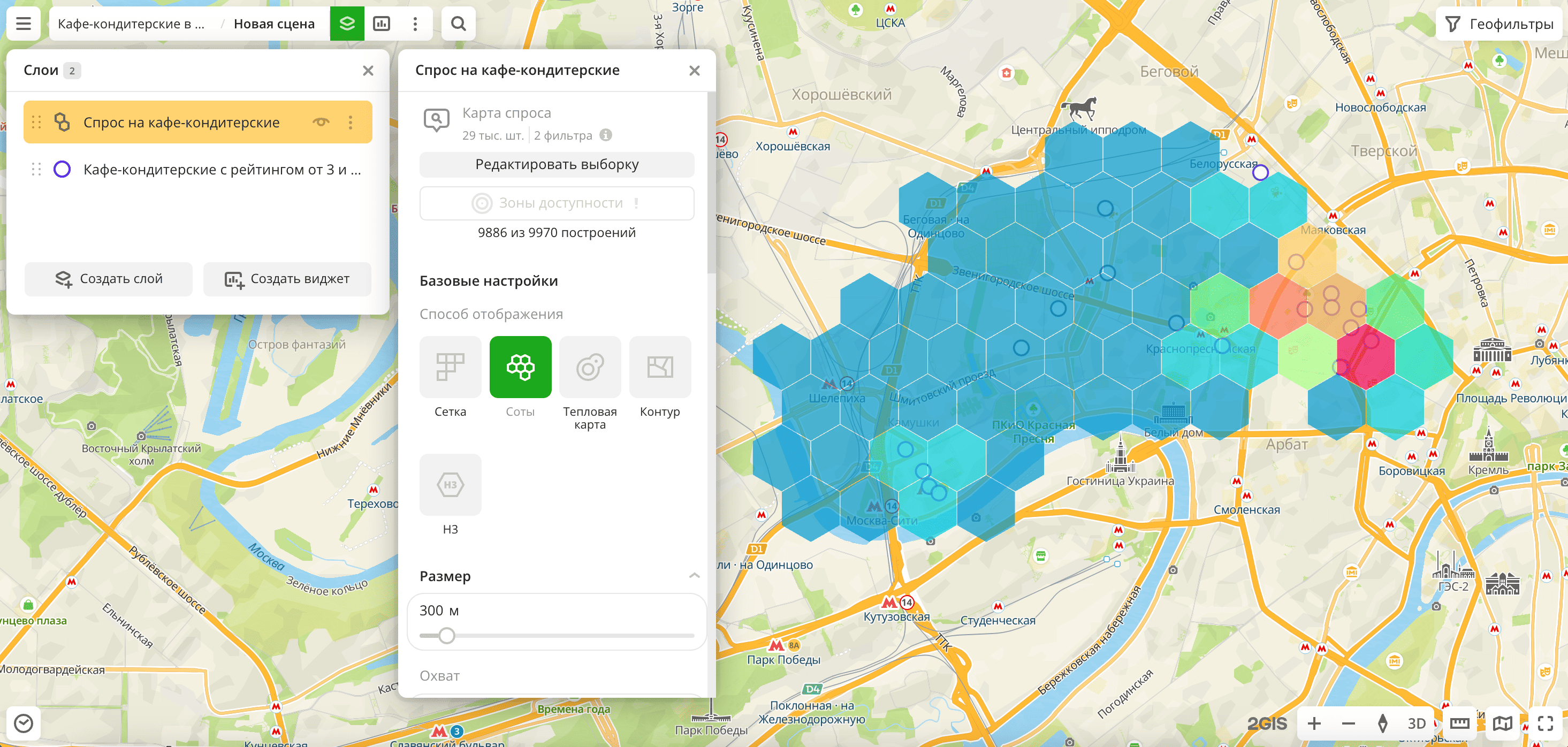This screenshot has width=1568, height=747.
Task: Click the search magnifier button
Action: 458,24
